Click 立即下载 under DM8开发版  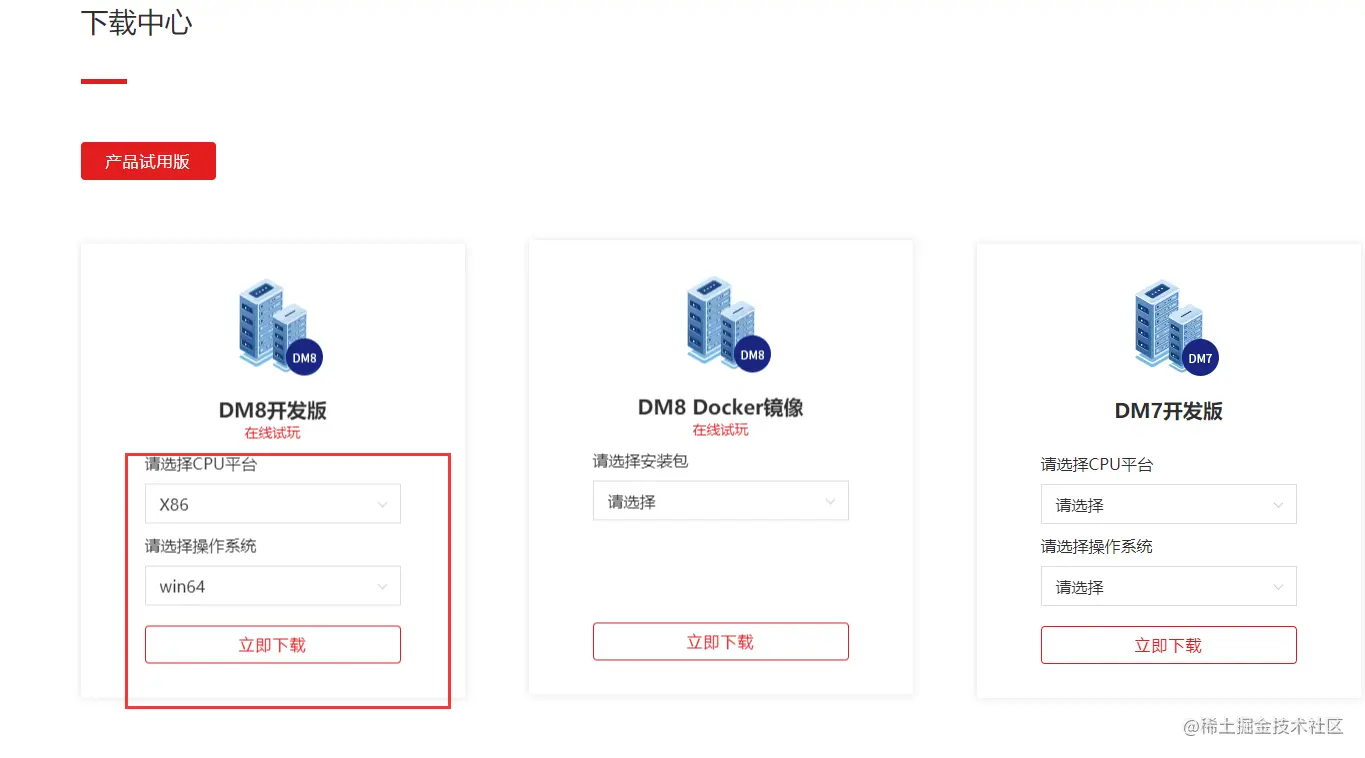(273, 645)
